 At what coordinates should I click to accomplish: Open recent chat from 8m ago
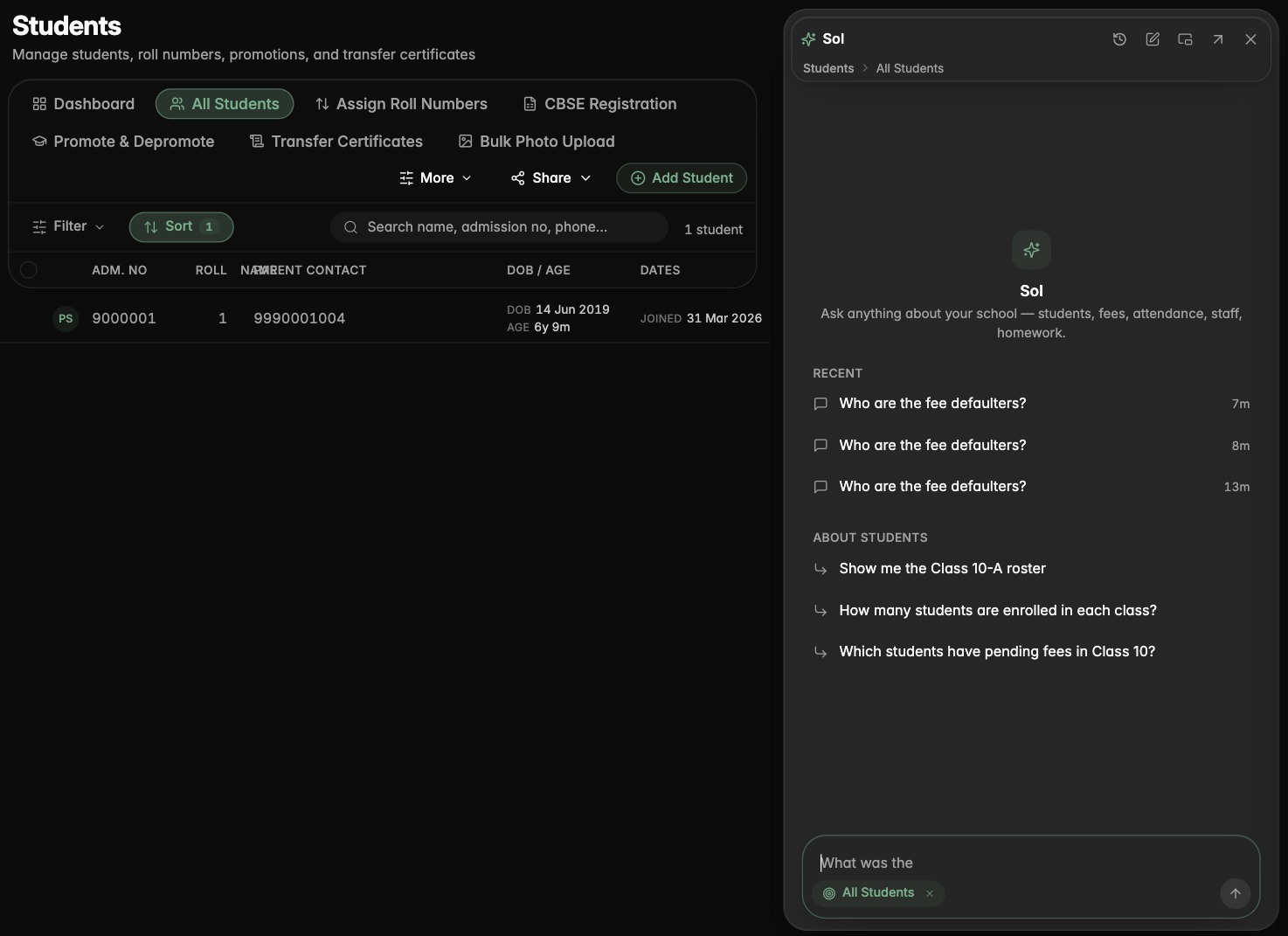point(1031,446)
